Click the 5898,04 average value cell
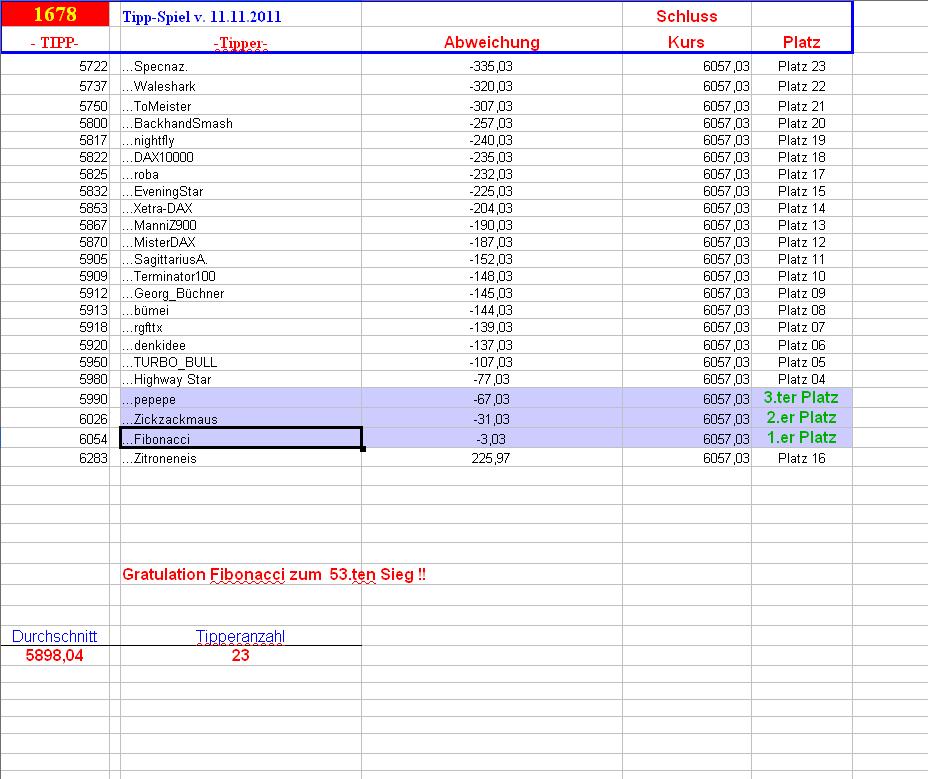This screenshot has width=928, height=779. click(54, 655)
